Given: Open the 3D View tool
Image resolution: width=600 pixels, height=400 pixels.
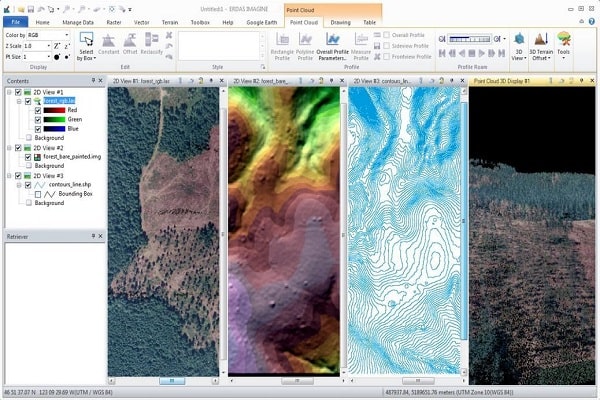Looking at the screenshot, I should [x=518, y=43].
